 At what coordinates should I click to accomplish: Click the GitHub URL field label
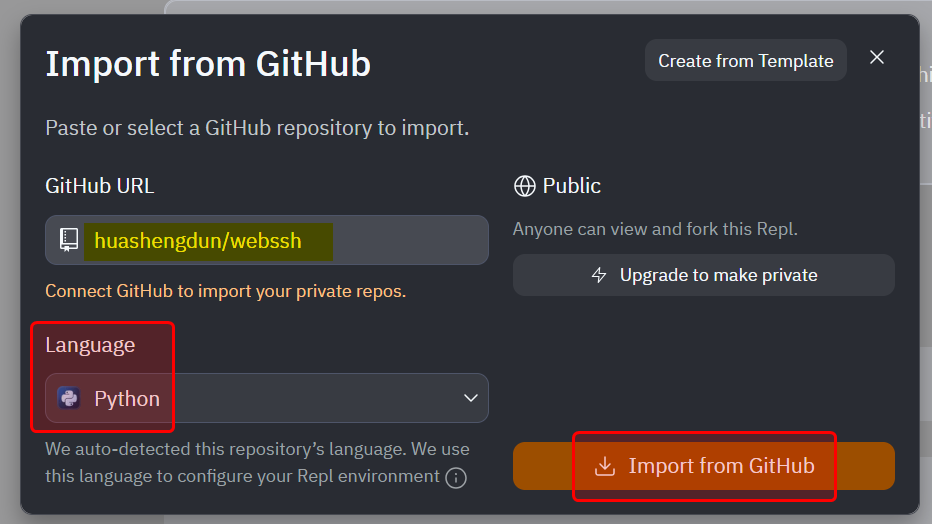coord(100,186)
